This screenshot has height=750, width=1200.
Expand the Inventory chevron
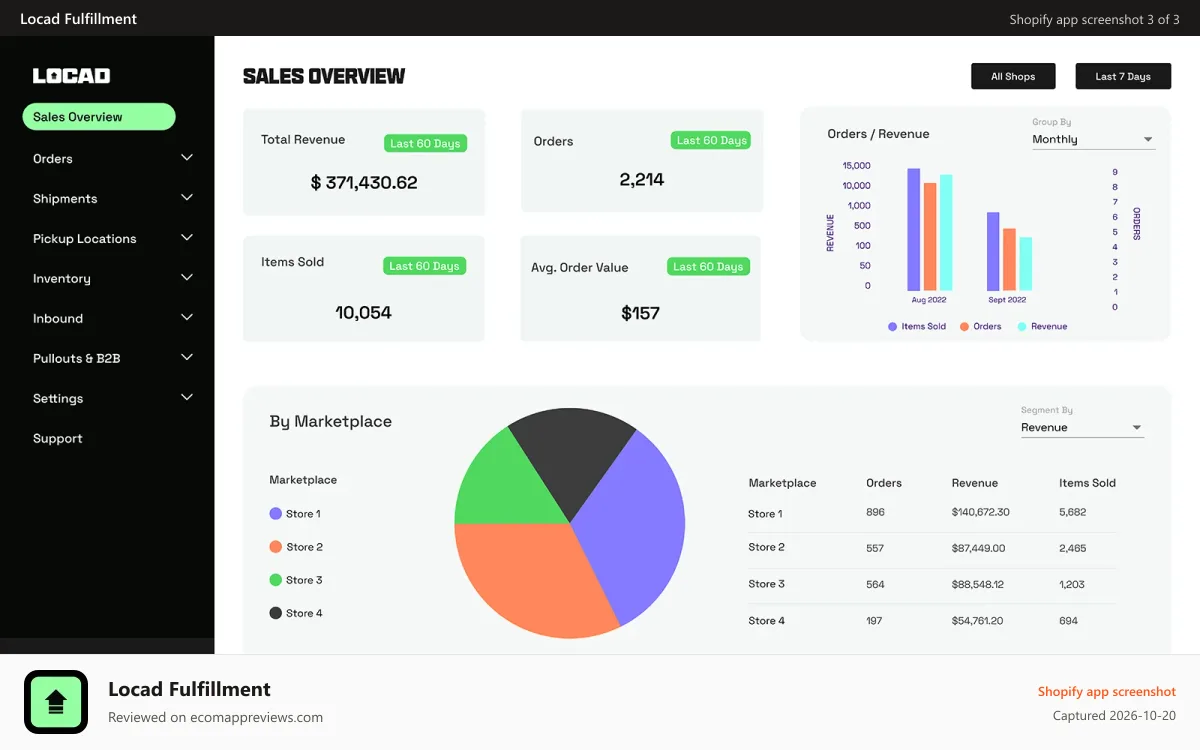pos(187,278)
